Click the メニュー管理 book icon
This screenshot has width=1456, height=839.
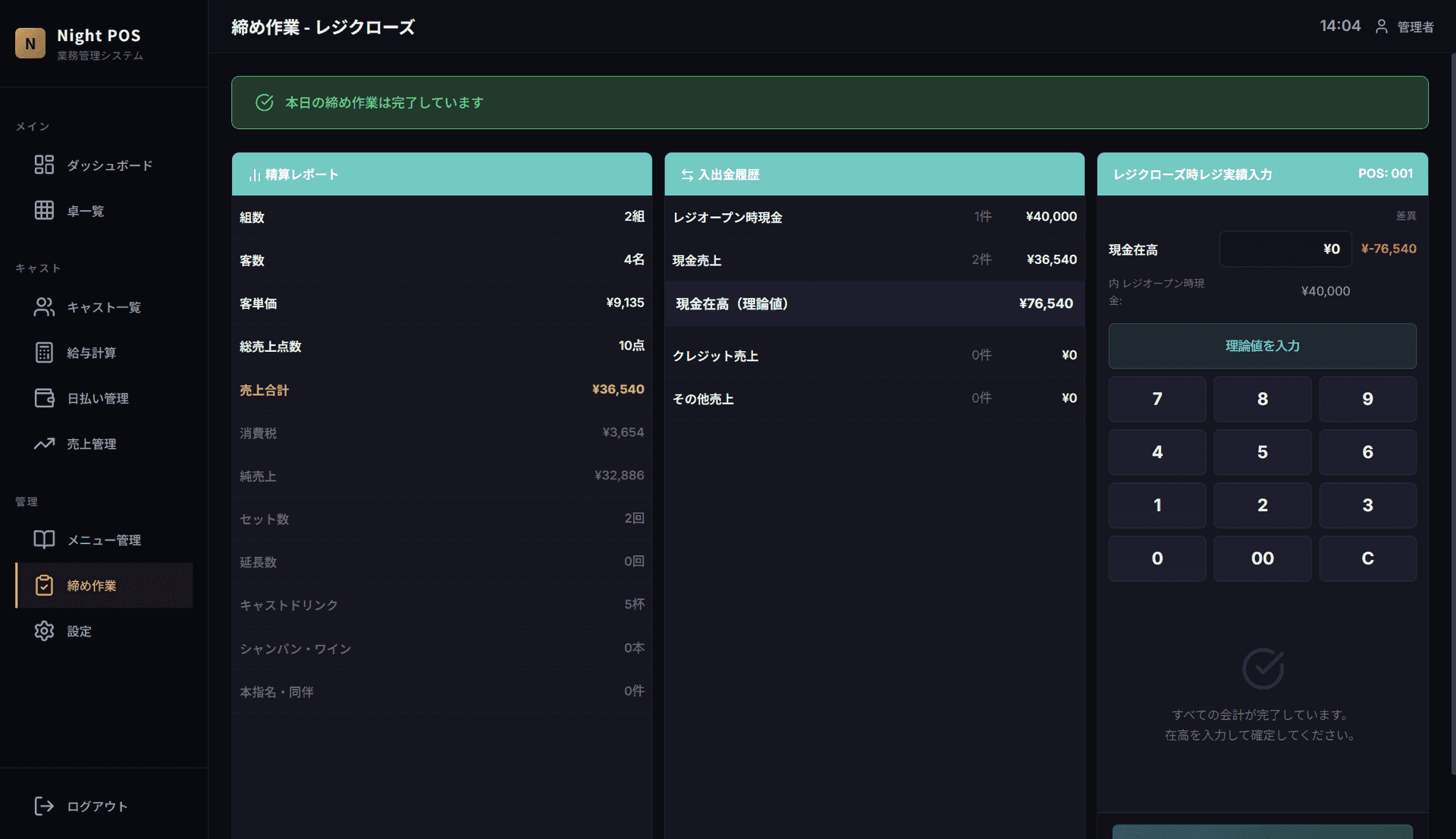pyautogui.click(x=44, y=539)
